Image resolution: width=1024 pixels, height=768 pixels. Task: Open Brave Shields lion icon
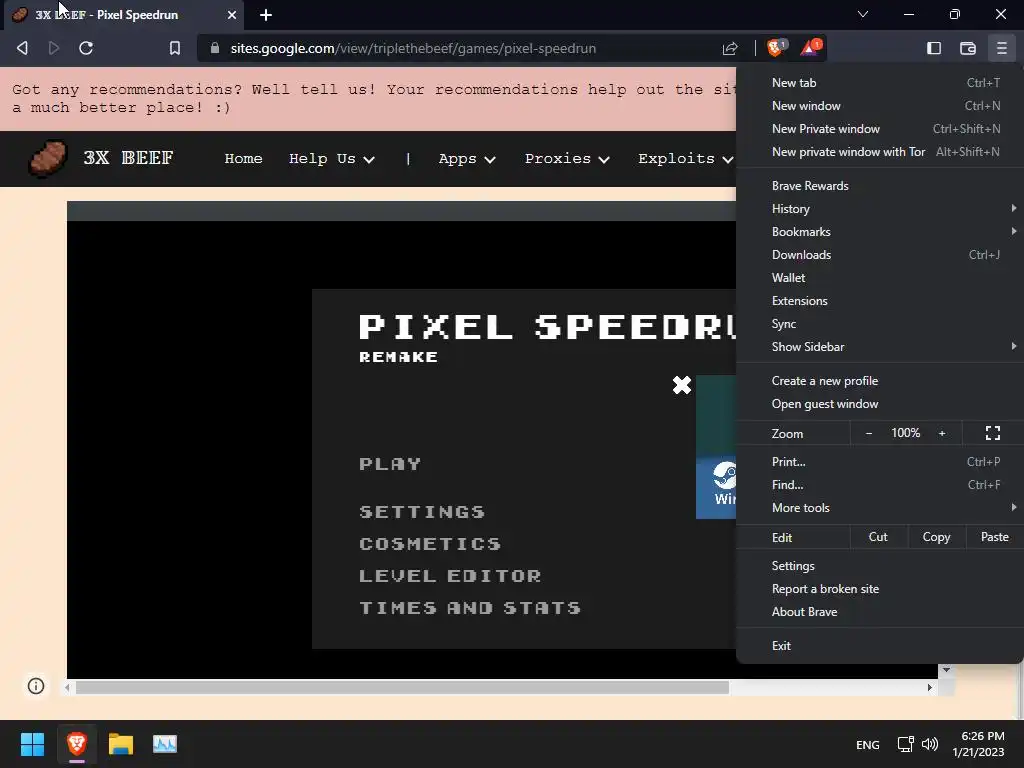pyautogui.click(x=776, y=47)
